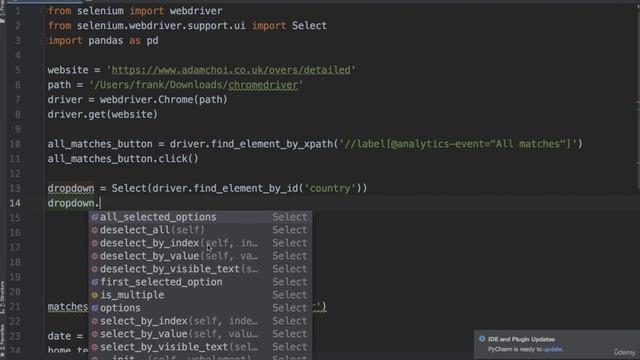Click the property icon beside all_selected_options
640x360 pixels.
click(x=95, y=217)
